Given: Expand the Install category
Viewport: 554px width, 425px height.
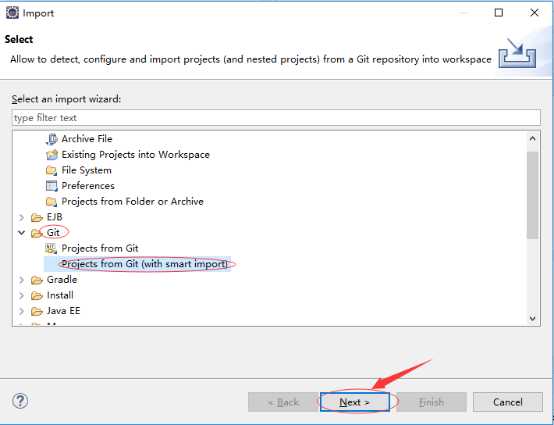Looking at the screenshot, I should tap(22, 295).
